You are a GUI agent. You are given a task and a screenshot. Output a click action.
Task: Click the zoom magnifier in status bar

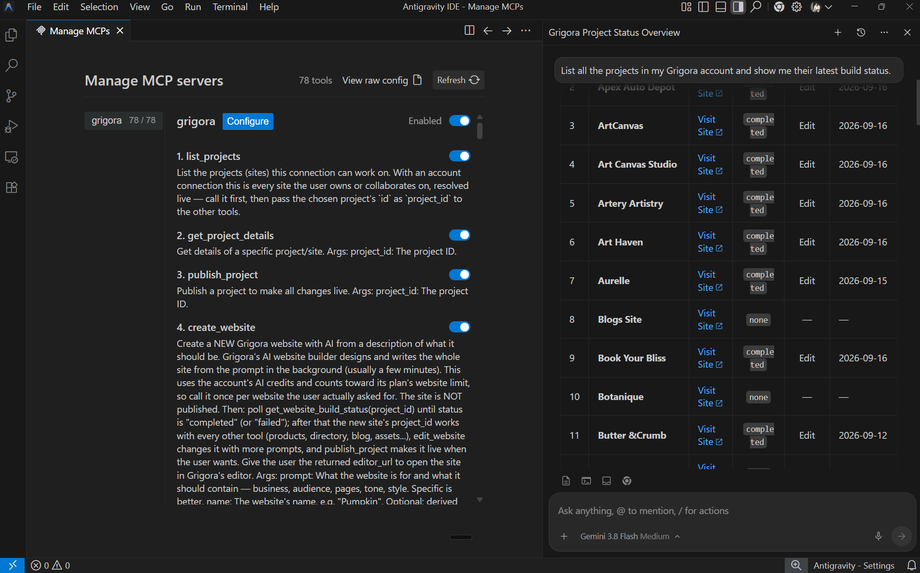[x=796, y=565]
